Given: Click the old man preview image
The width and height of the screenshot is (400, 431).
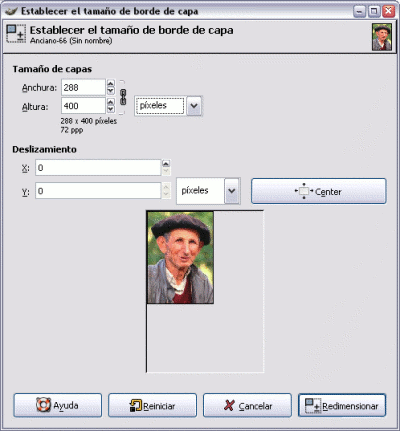Looking at the screenshot, I should click(x=180, y=257).
